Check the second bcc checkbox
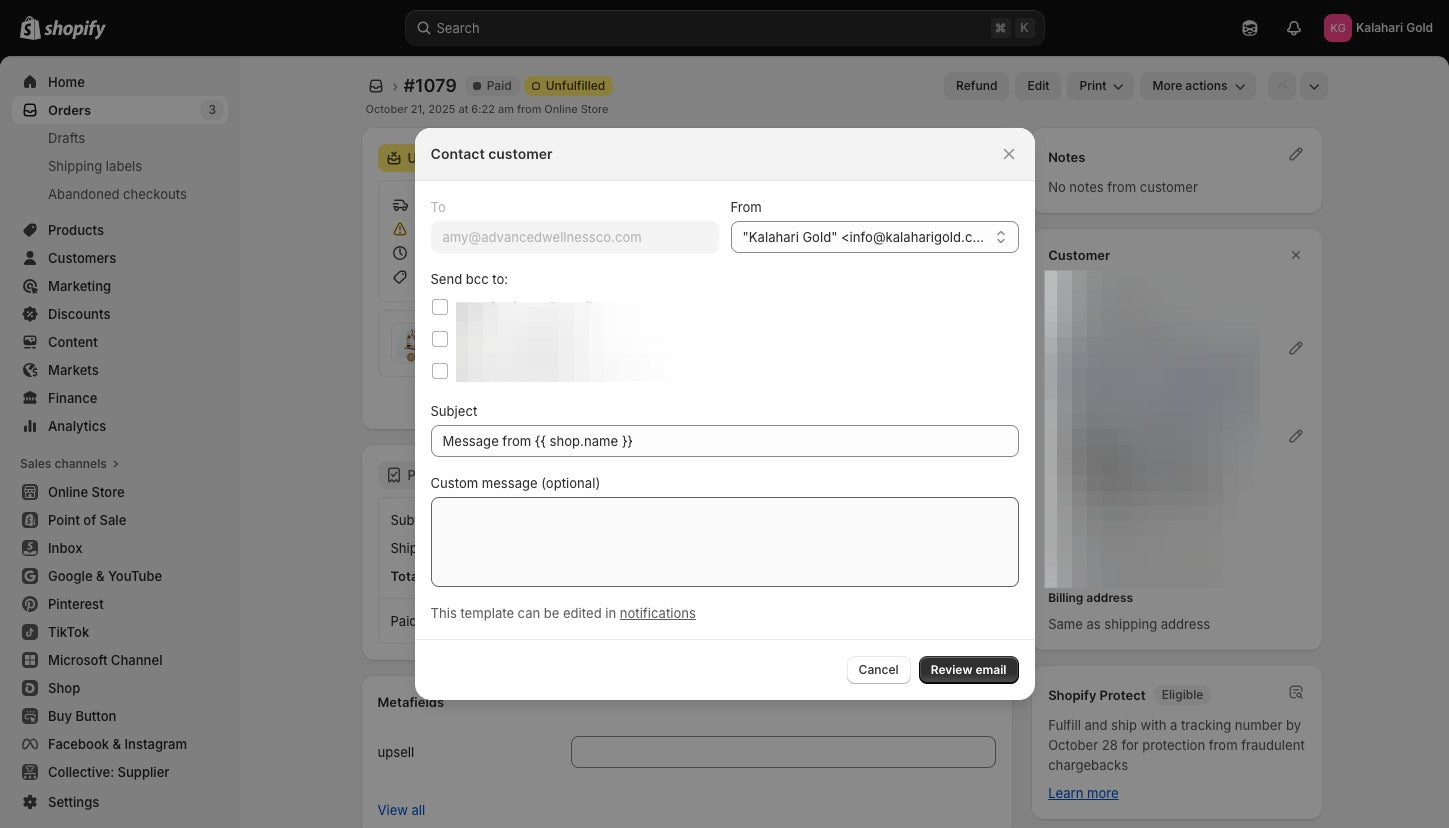 [439, 339]
